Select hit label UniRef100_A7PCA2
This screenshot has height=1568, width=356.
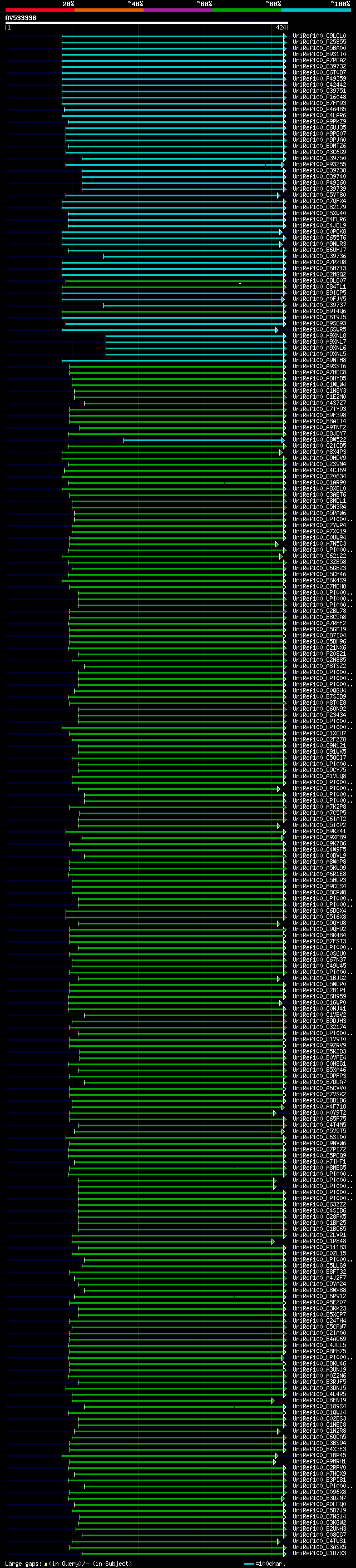tap(319, 60)
